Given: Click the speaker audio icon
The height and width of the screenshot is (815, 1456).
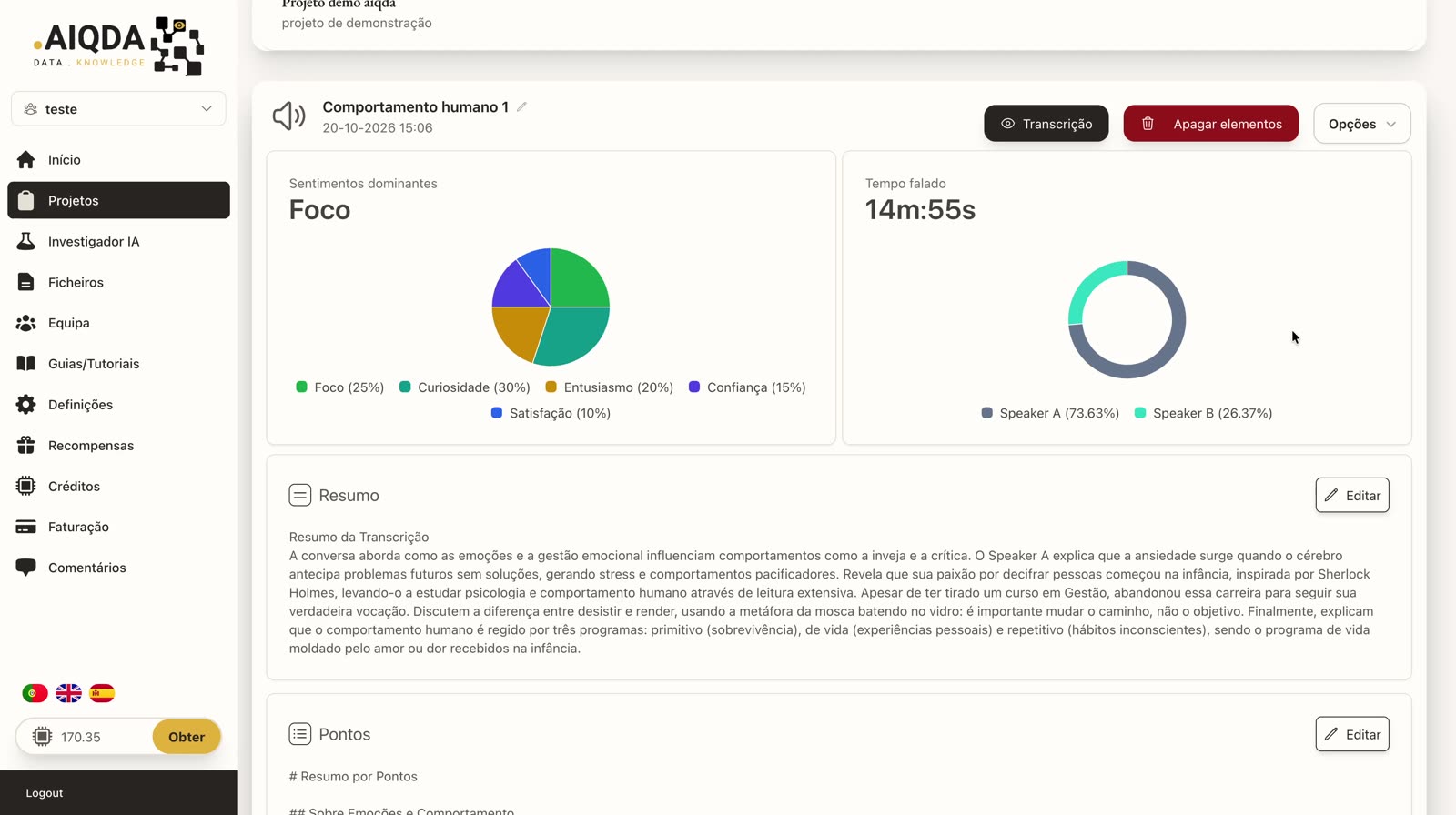Looking at the screenshot, I should tap(289, 116).
